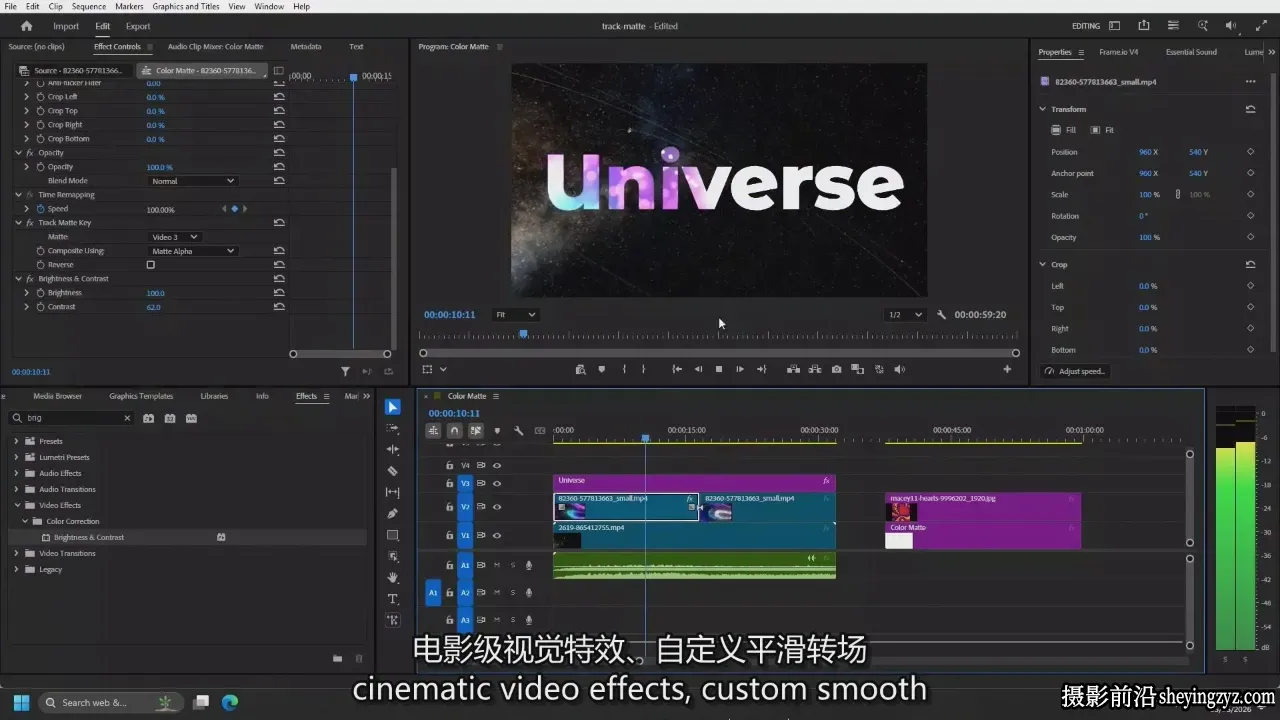Screen dimensions: 1280x720
Task: Select the Razor tool
Action: [393, 471]
